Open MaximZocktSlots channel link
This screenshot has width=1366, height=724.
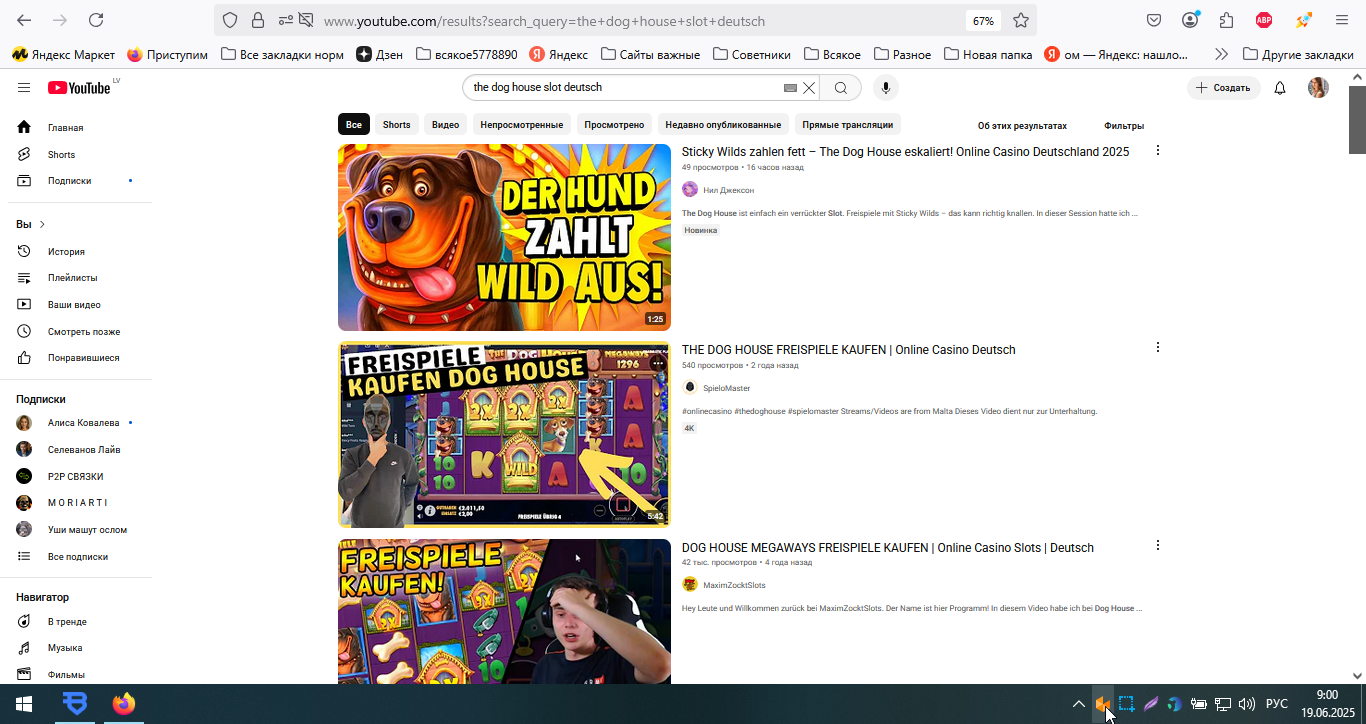(x=734, y=585)
